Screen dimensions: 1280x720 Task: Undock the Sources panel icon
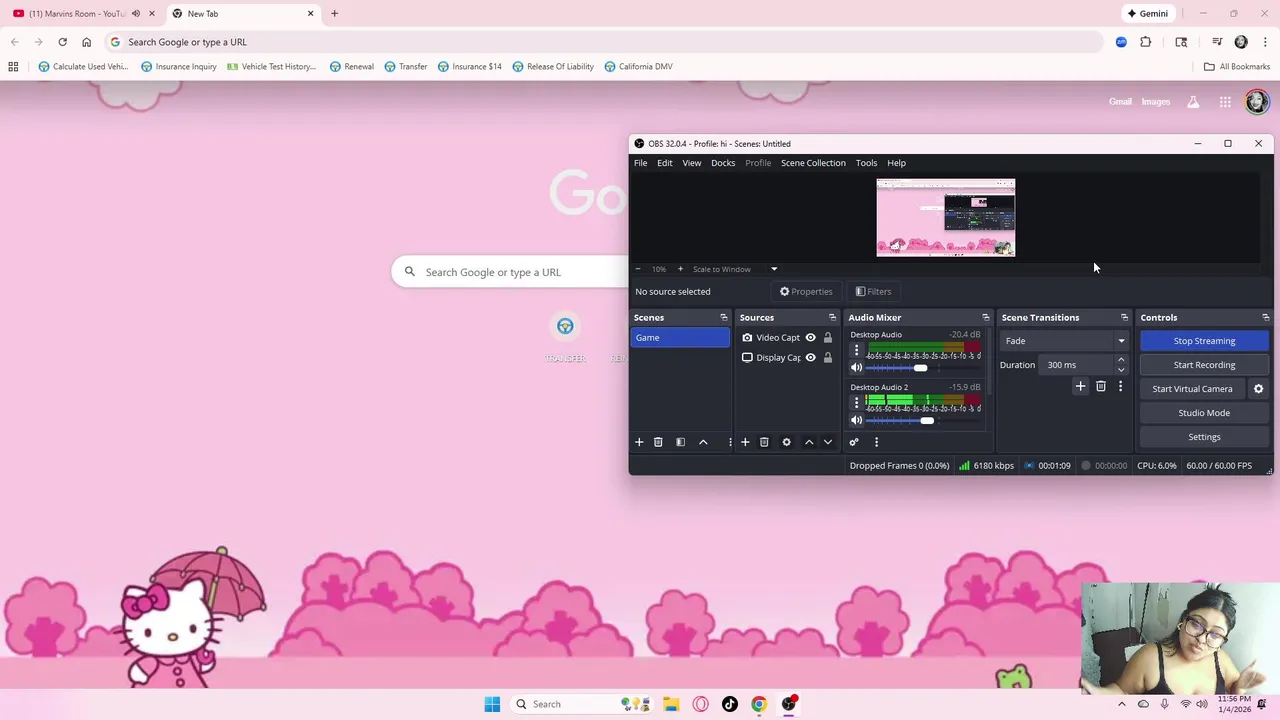coord(832,318)
